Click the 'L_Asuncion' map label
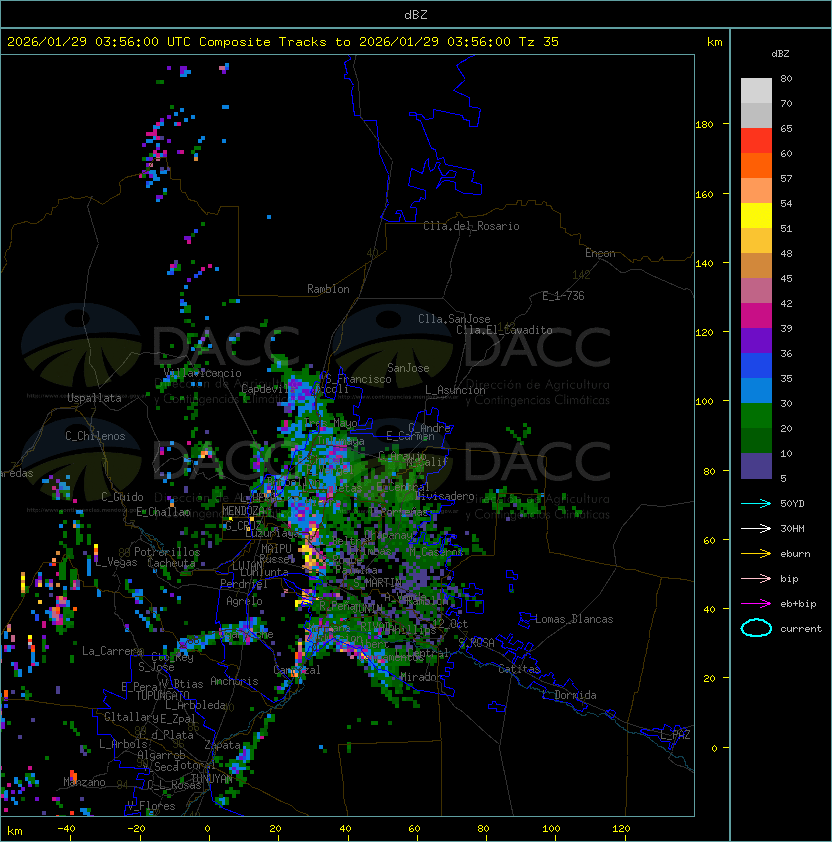The width and height of the screenshot is (832, 842). tap(455, 390)
